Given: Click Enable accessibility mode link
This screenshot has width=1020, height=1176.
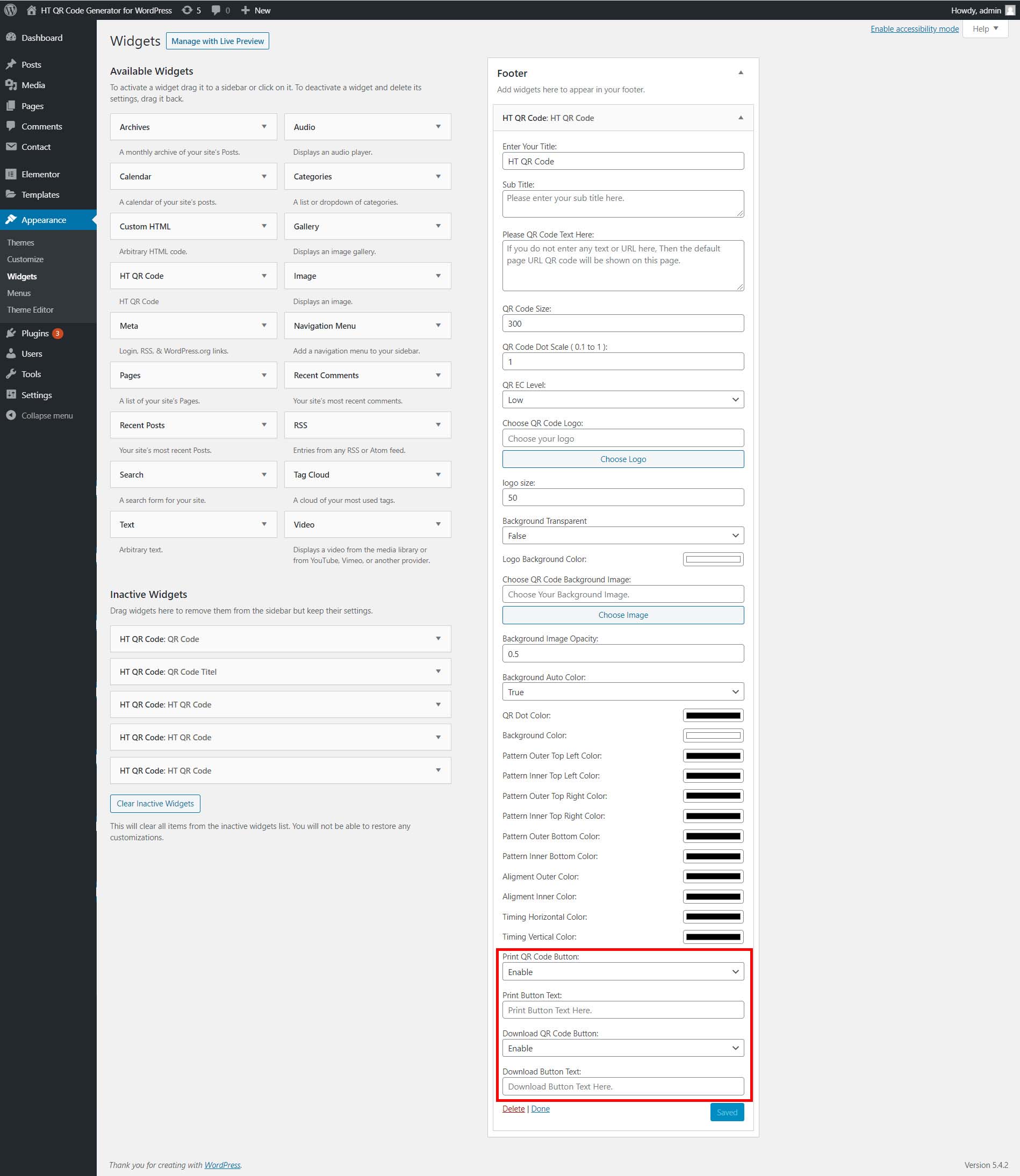Looking at the screenshot, I should (914, 29).
